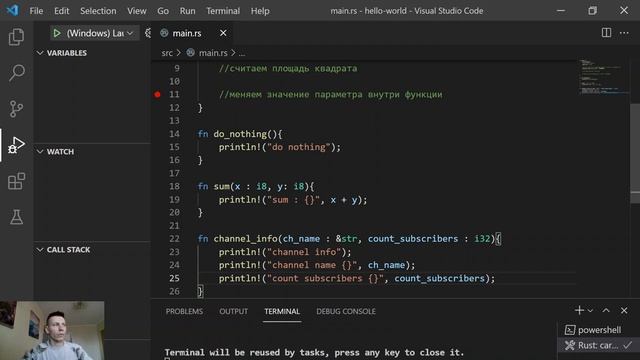Open the Selection menu
Screen dimensions: 640x360
point(98,11)
